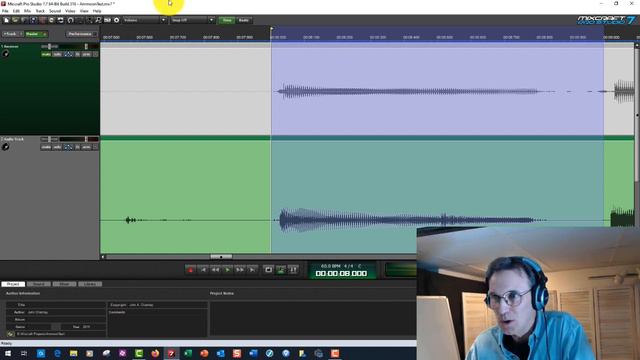Click the green Play button in transport
The image size is (640, 360).
click(227, 269)
